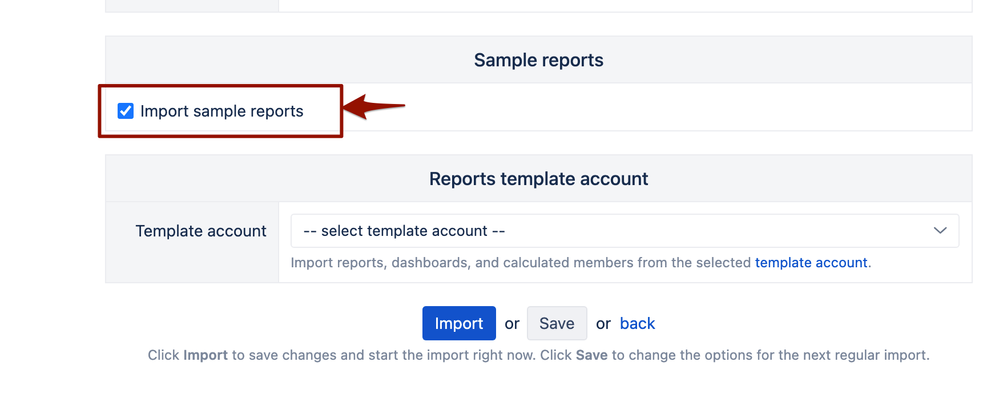
Task: Go back using the back link
Action: 637,323
